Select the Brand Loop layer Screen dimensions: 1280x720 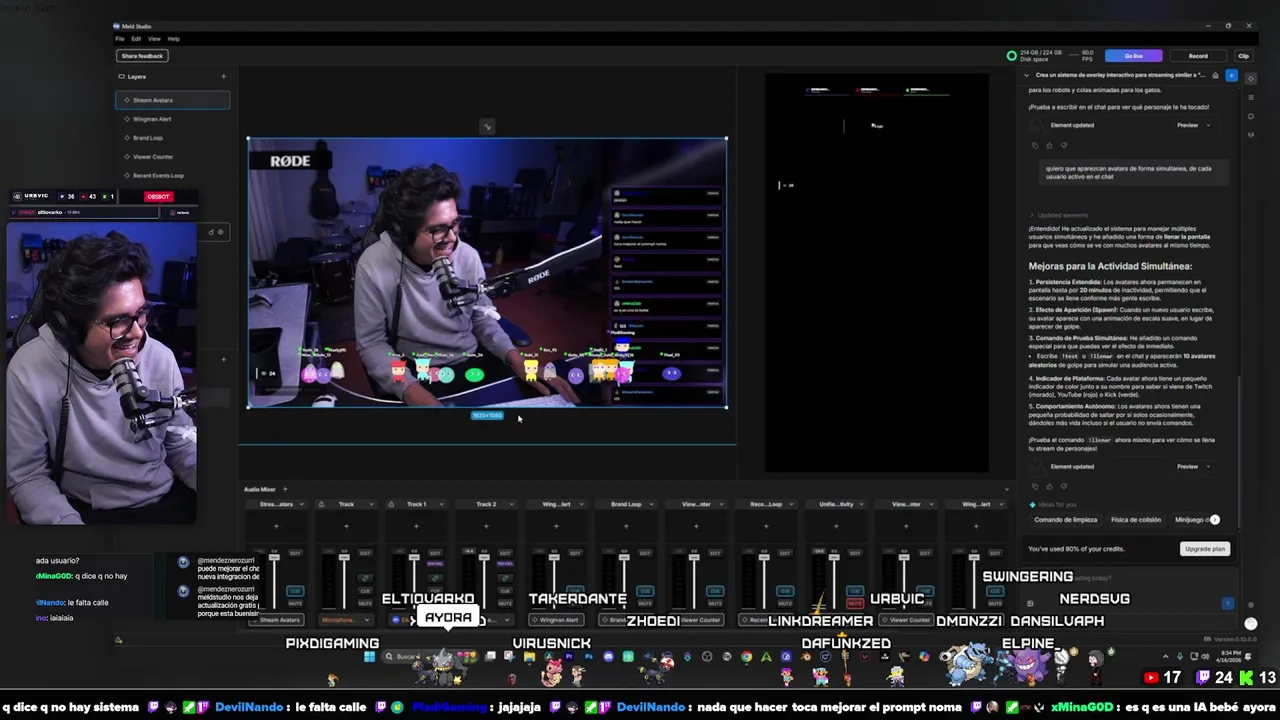pyautogui.click(x=172, y=138)
